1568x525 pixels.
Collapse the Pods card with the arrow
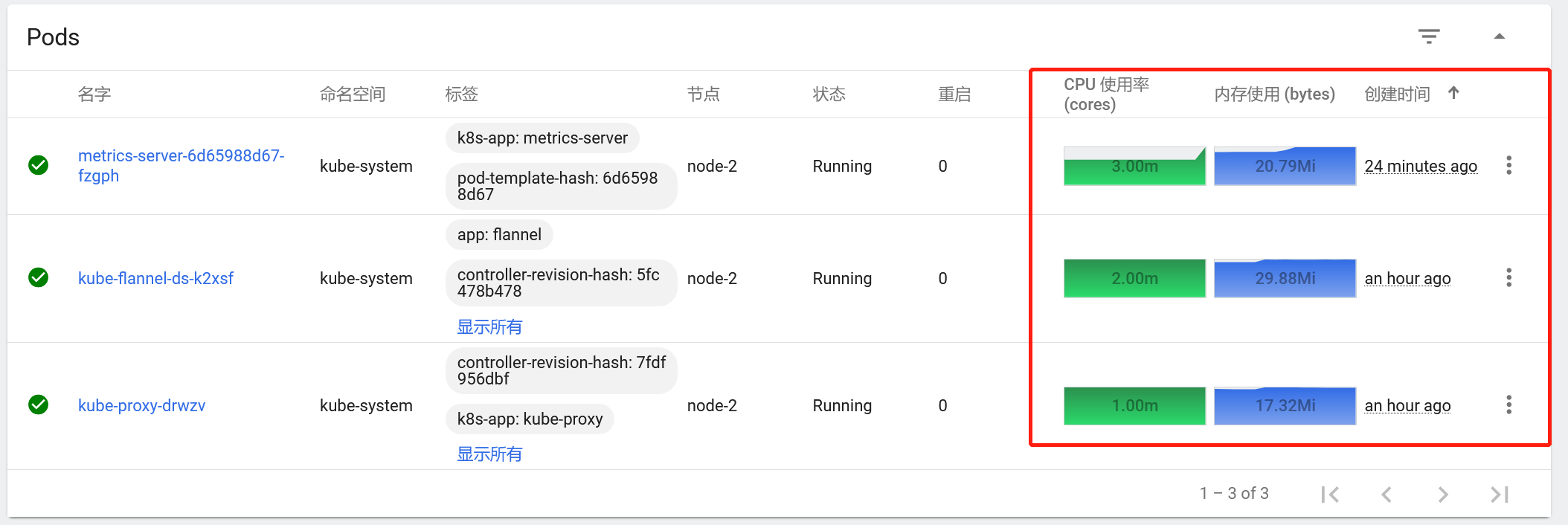(x=1500, y=36)
